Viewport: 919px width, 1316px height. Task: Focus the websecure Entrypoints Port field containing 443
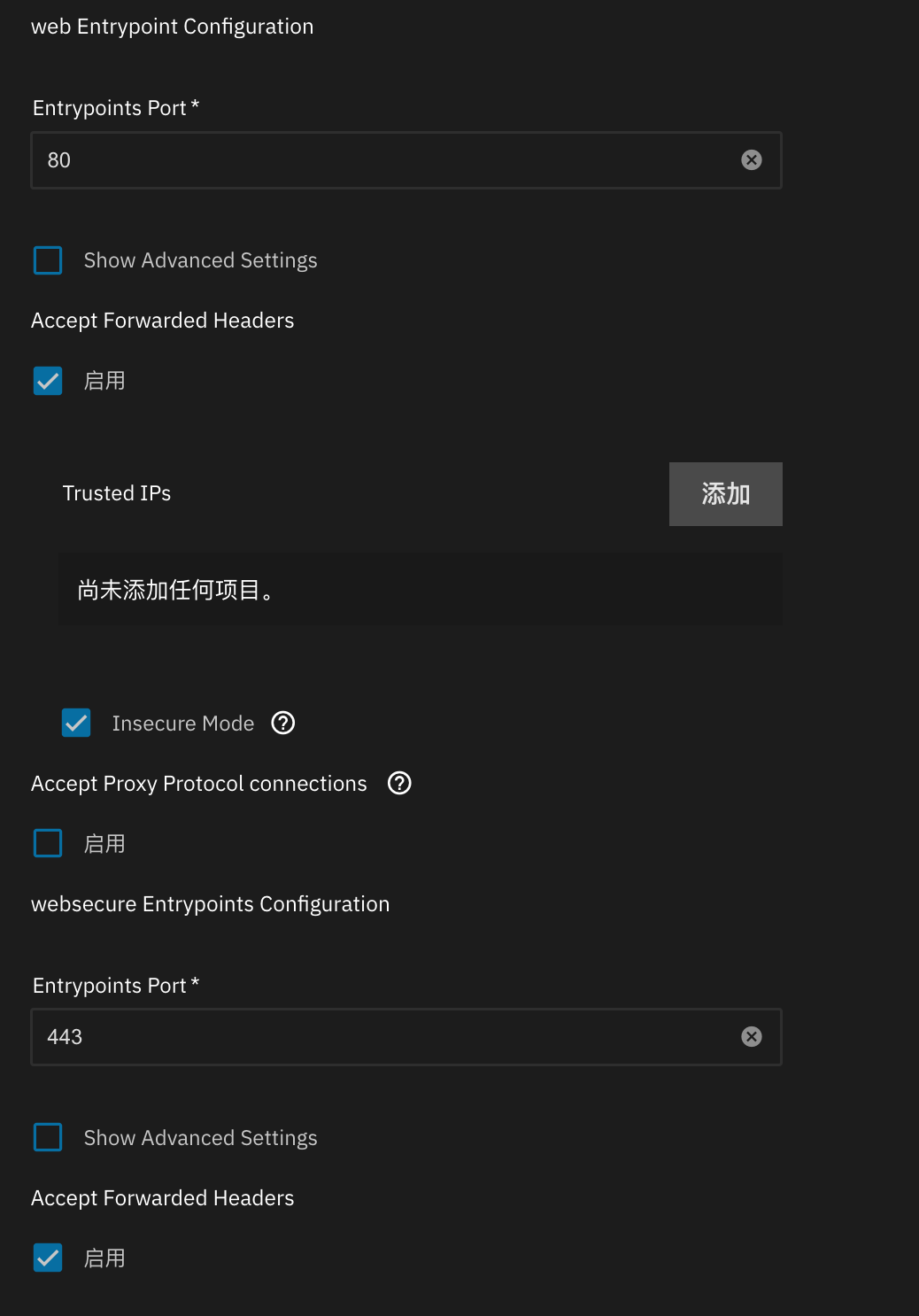[381, 1037]
